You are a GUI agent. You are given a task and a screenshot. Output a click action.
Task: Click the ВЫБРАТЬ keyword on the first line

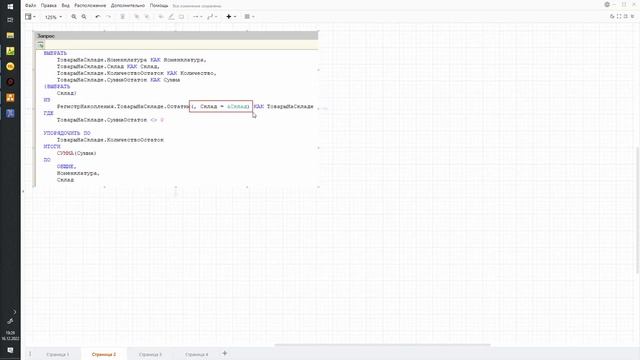(x=55, y=53)
